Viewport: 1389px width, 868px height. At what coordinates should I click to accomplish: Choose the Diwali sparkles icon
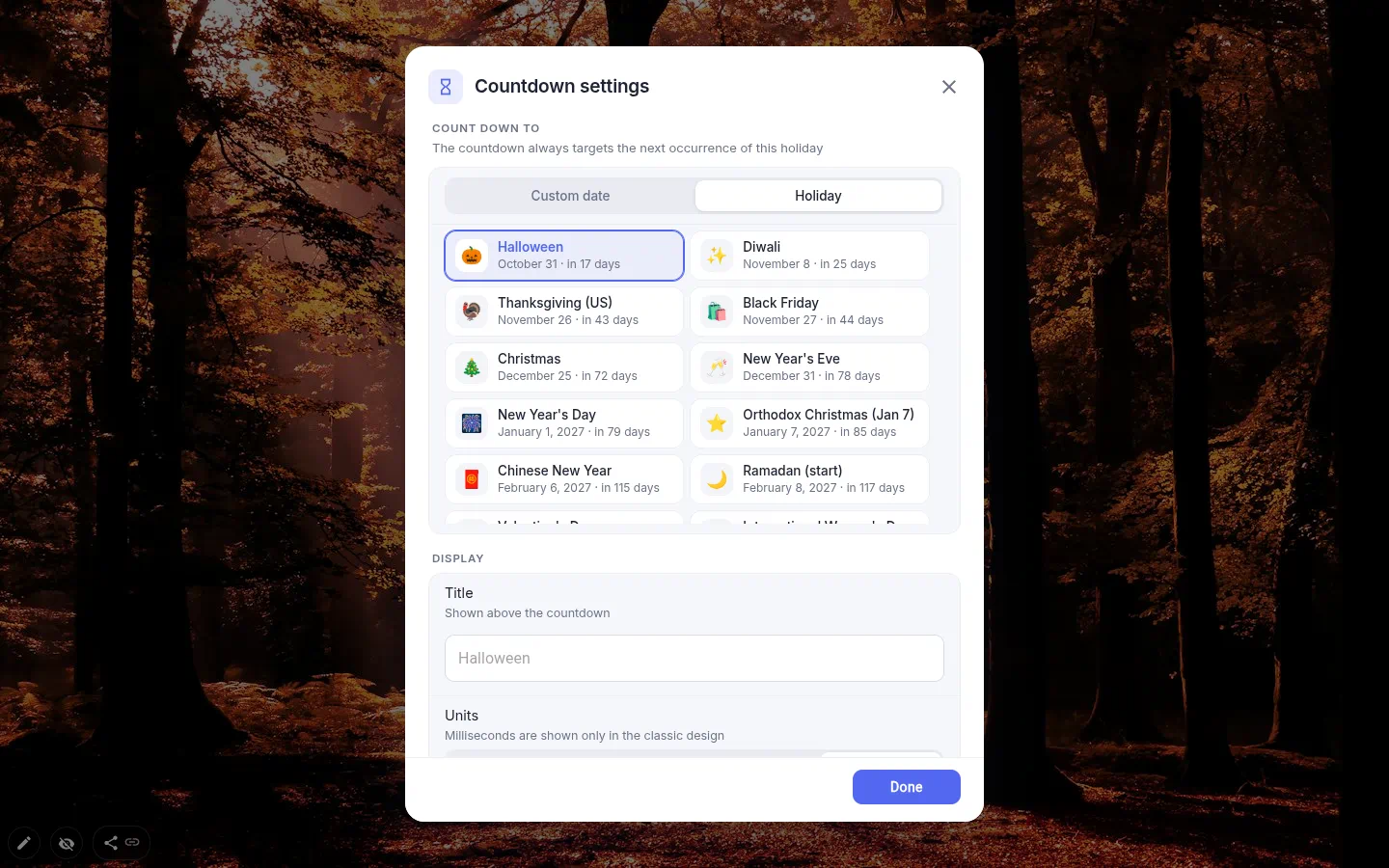[717, 256]
